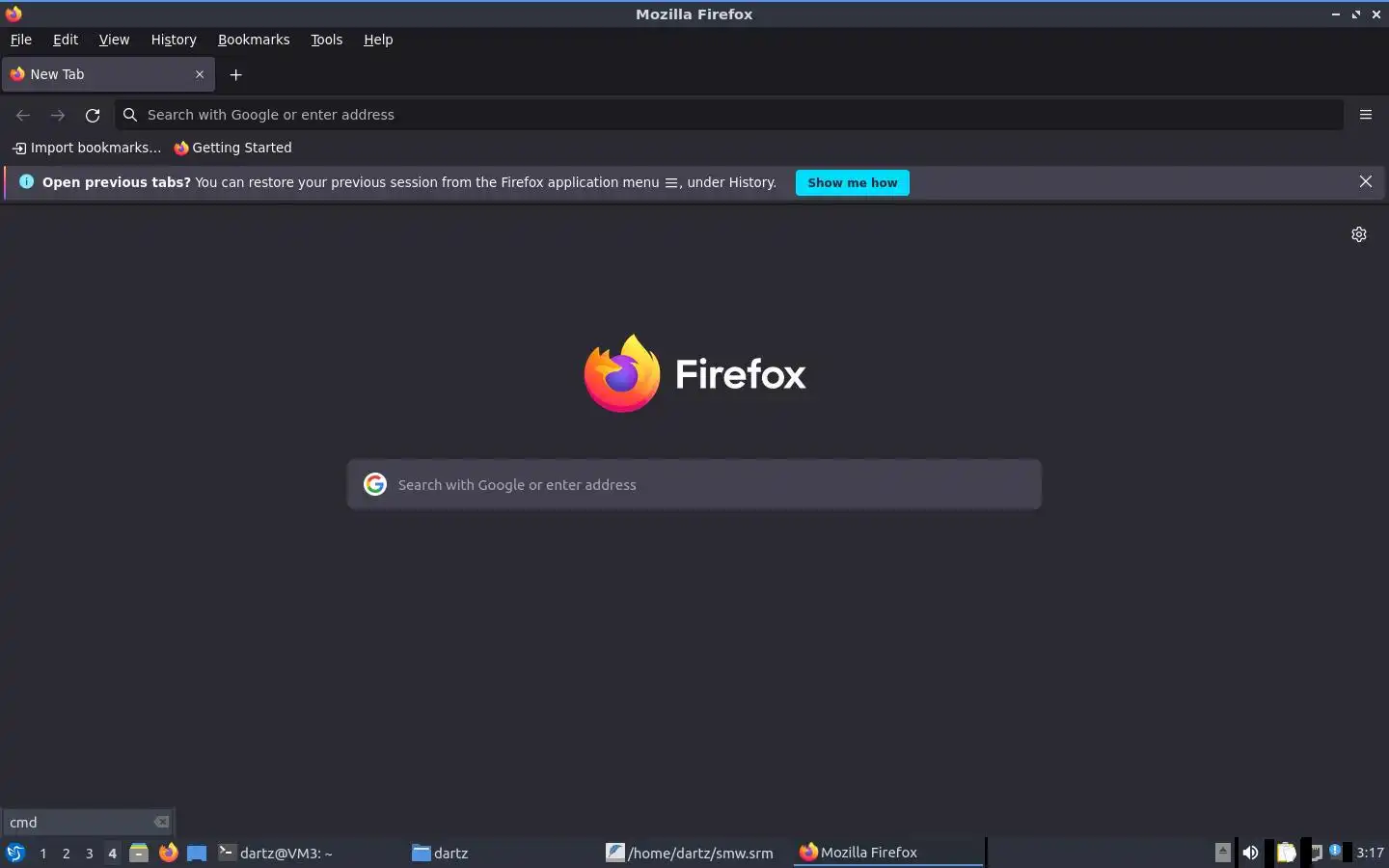Open the Tools menu
The width and height of the screenshot is (1389, 868).
tap(326, 40)
